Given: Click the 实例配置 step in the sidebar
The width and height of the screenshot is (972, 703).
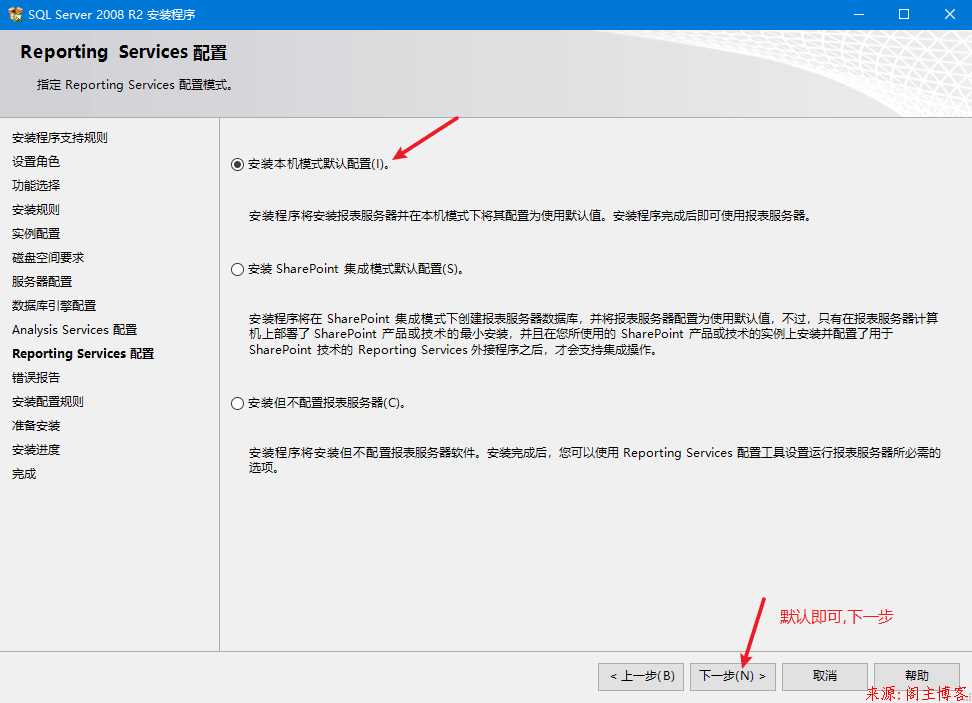Looking at the screenshot, I should tap(35, 234).
